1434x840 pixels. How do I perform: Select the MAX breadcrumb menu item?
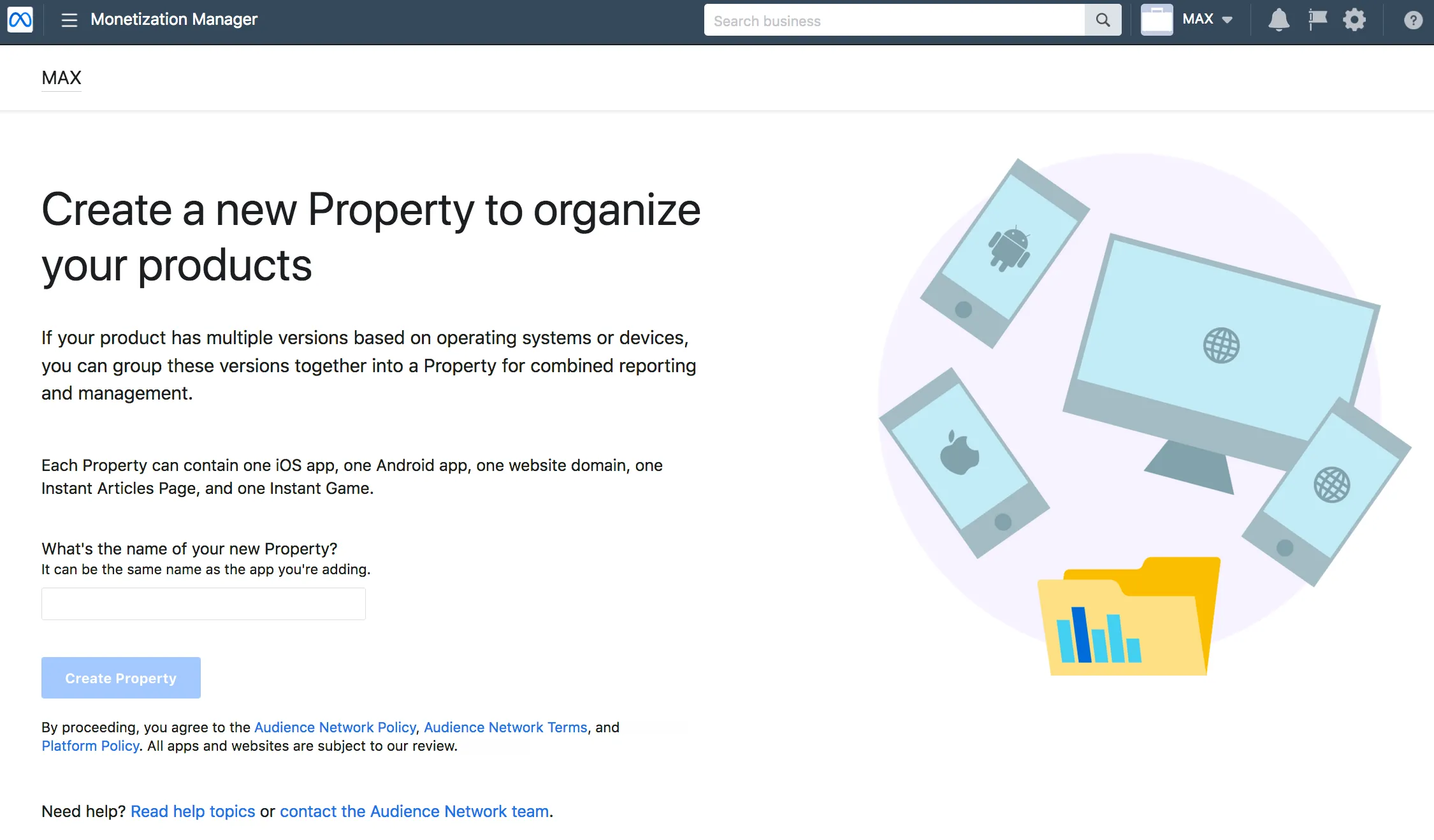pos(62,77)
